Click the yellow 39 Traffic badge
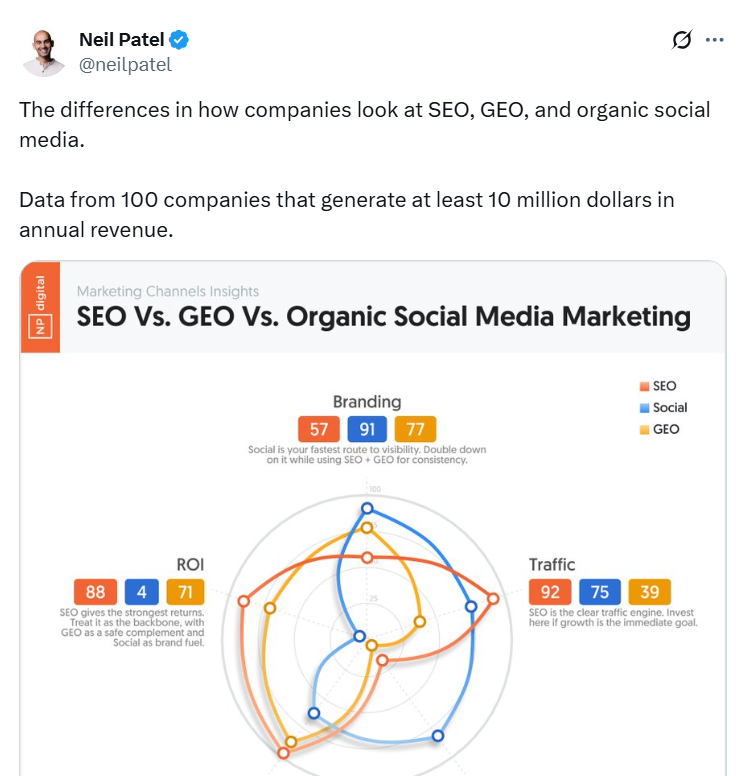This screenshot has width=745, height=776. (x=649, y=591)
